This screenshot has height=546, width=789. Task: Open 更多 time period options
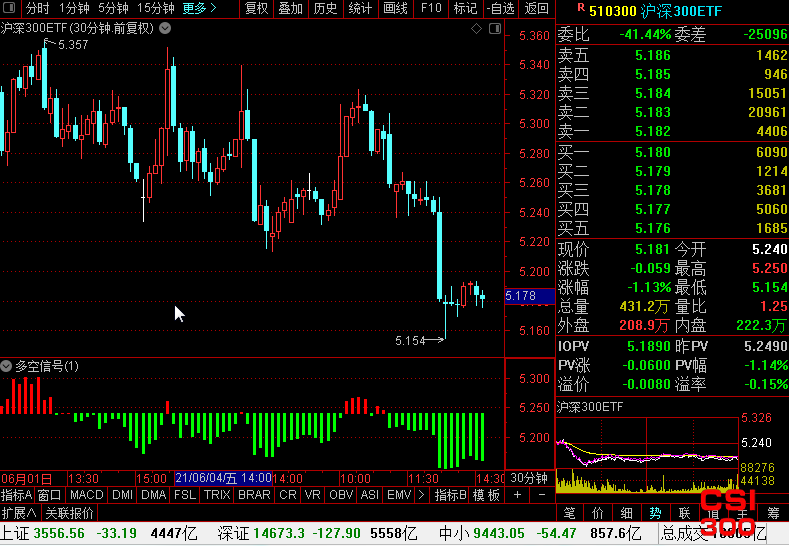pos(199,8)
